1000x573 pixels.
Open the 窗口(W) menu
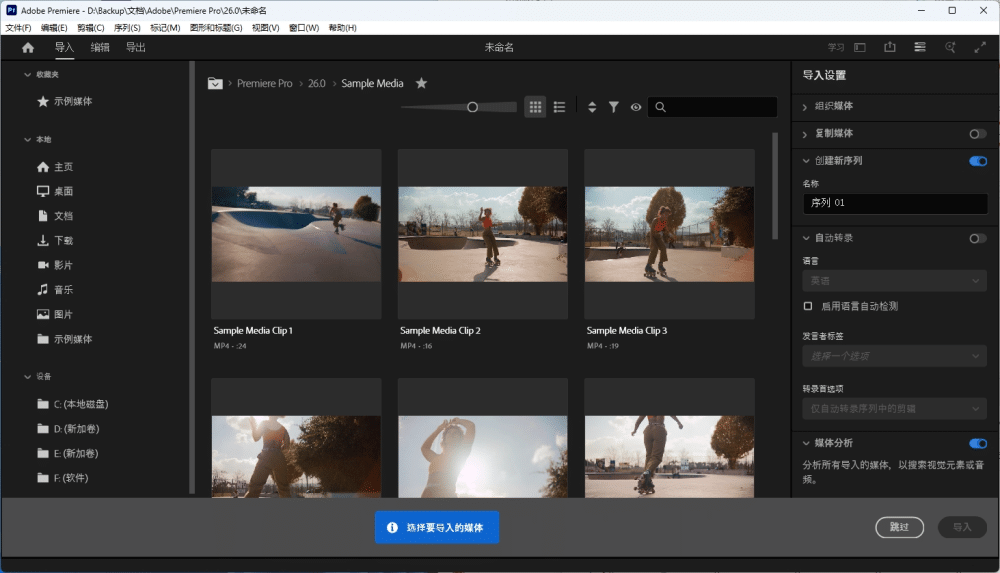(304, 28)
